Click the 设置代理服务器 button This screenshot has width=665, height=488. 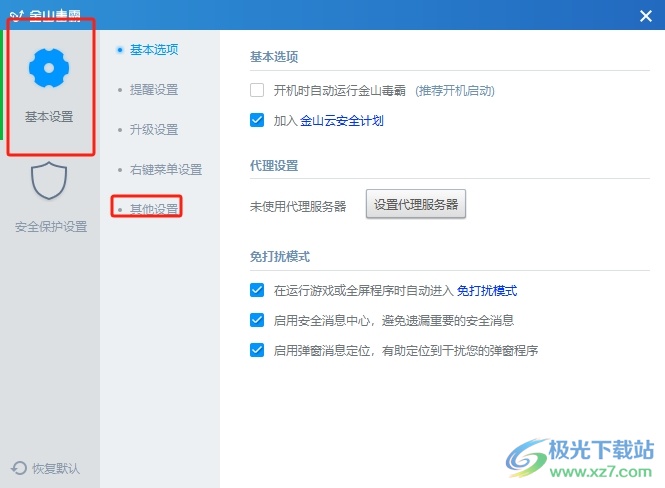(x=416, y=204)
